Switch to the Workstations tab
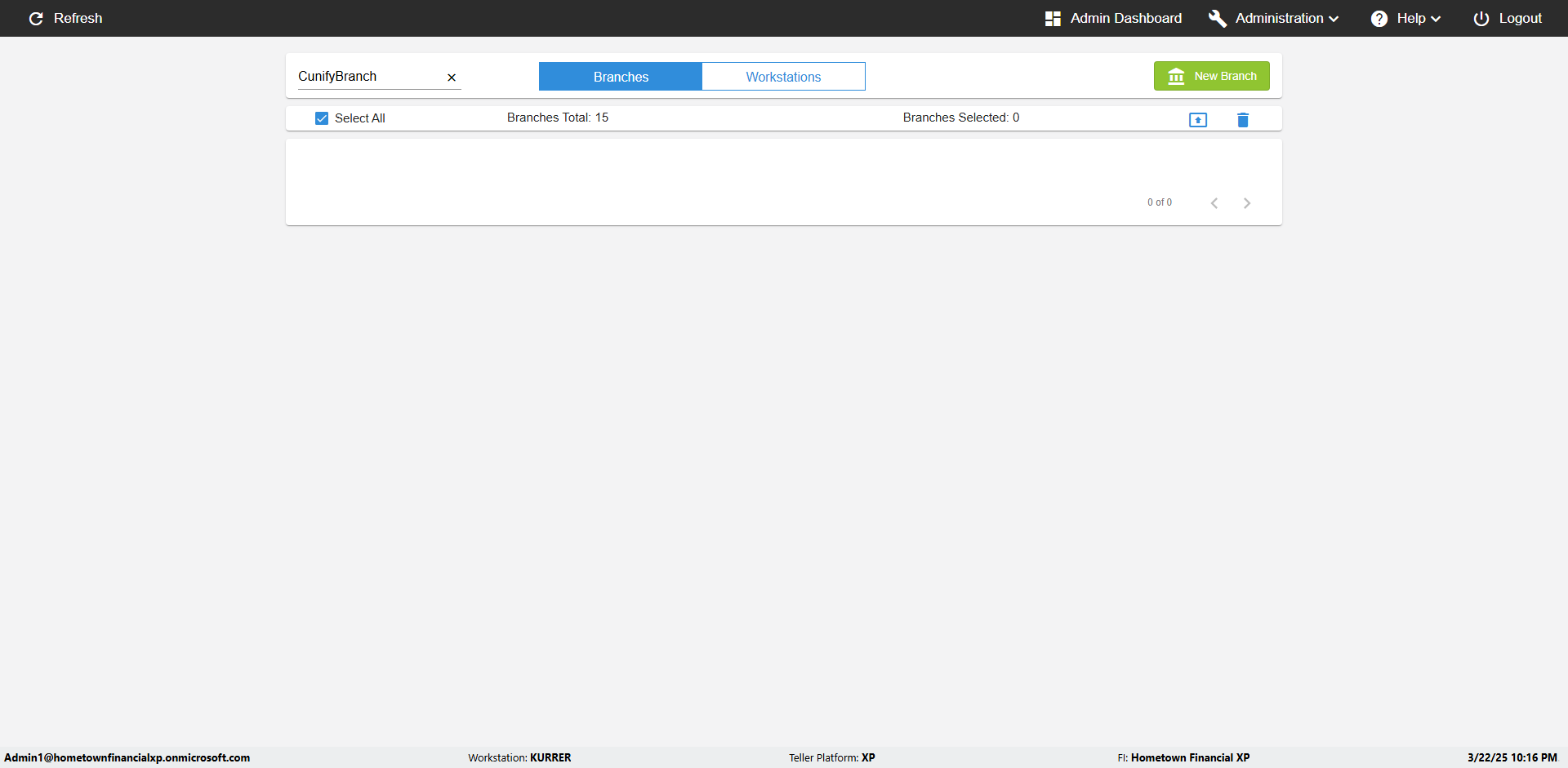Viewport: 1568px width, 768px height. point(783,77)
